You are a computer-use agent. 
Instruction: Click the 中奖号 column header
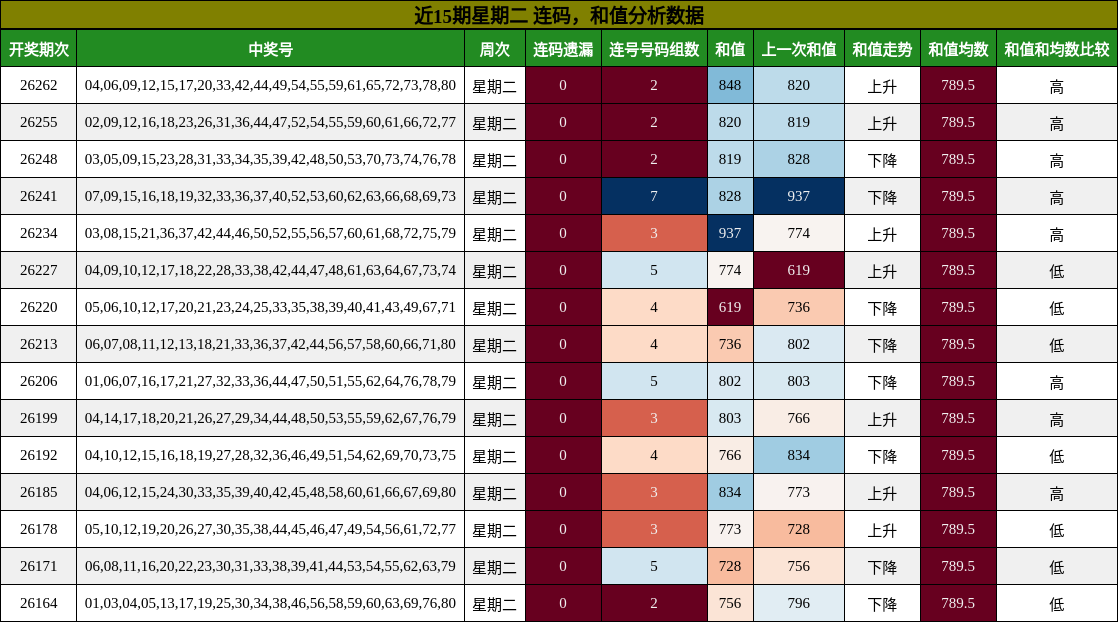270,49
